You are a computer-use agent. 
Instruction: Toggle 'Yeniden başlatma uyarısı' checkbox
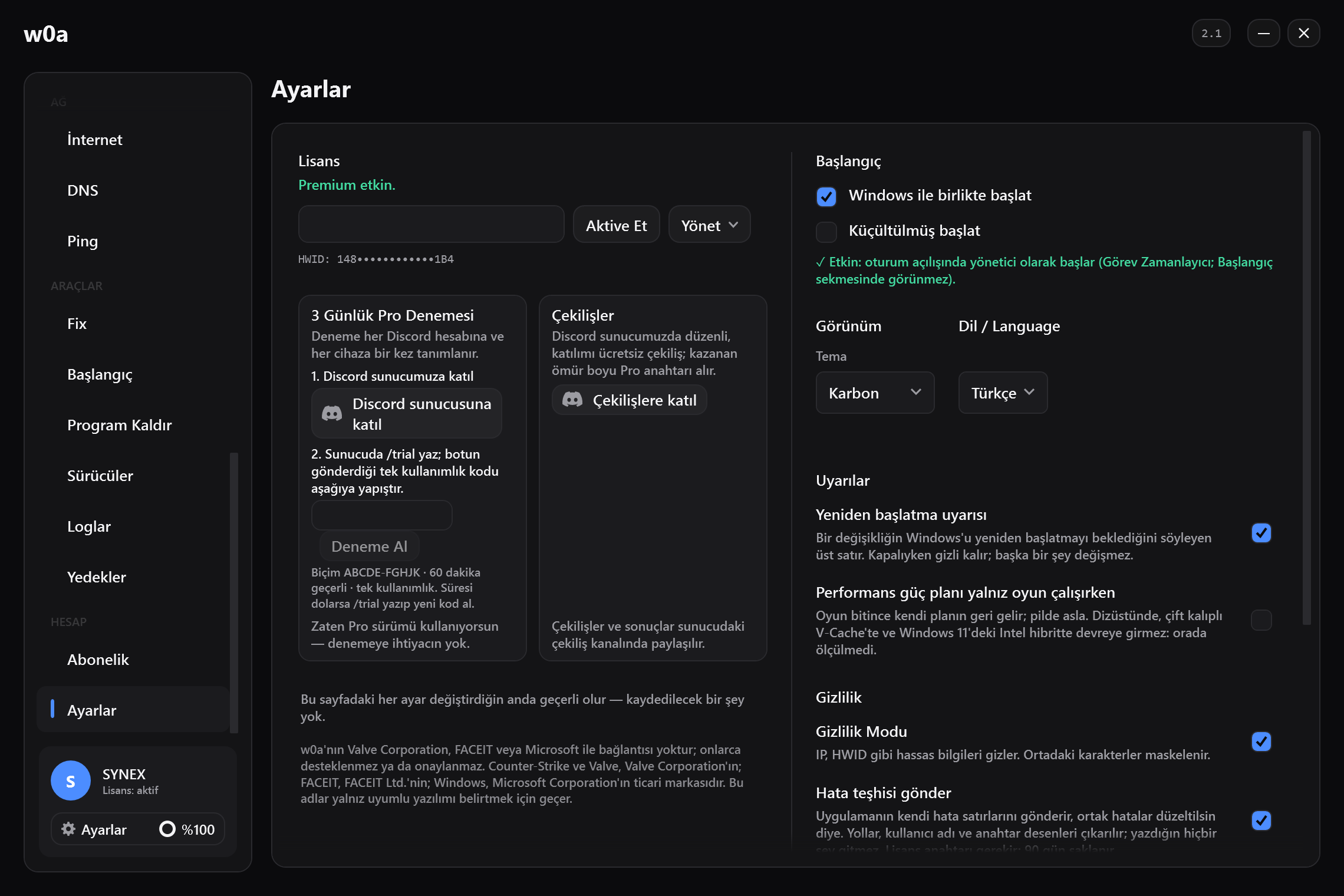pyautogui.click(x=1261, y=533)
